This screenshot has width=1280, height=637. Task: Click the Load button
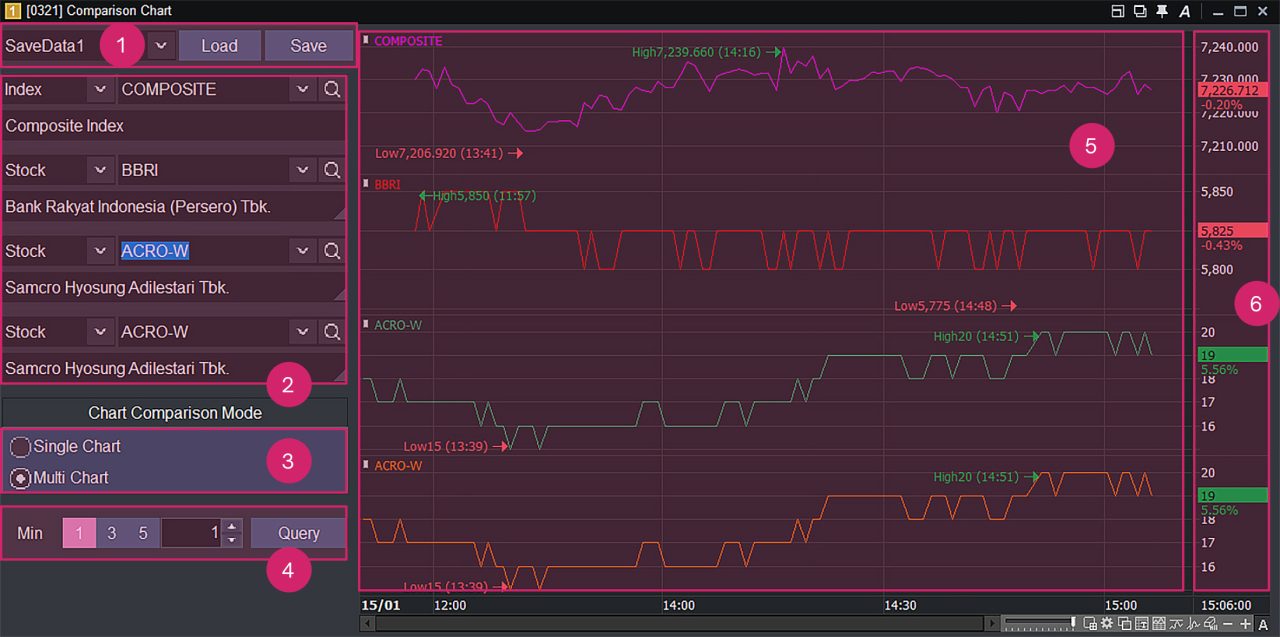tap(219, 46)
